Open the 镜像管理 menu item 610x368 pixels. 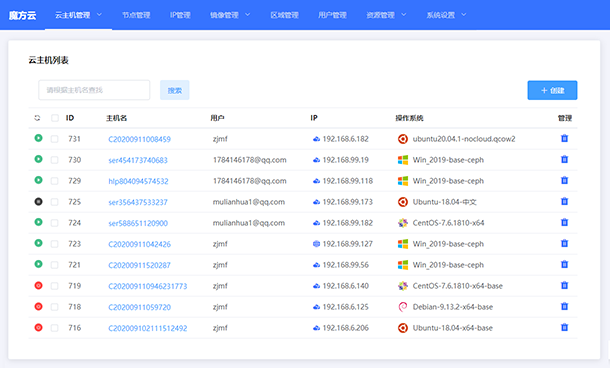224,15
